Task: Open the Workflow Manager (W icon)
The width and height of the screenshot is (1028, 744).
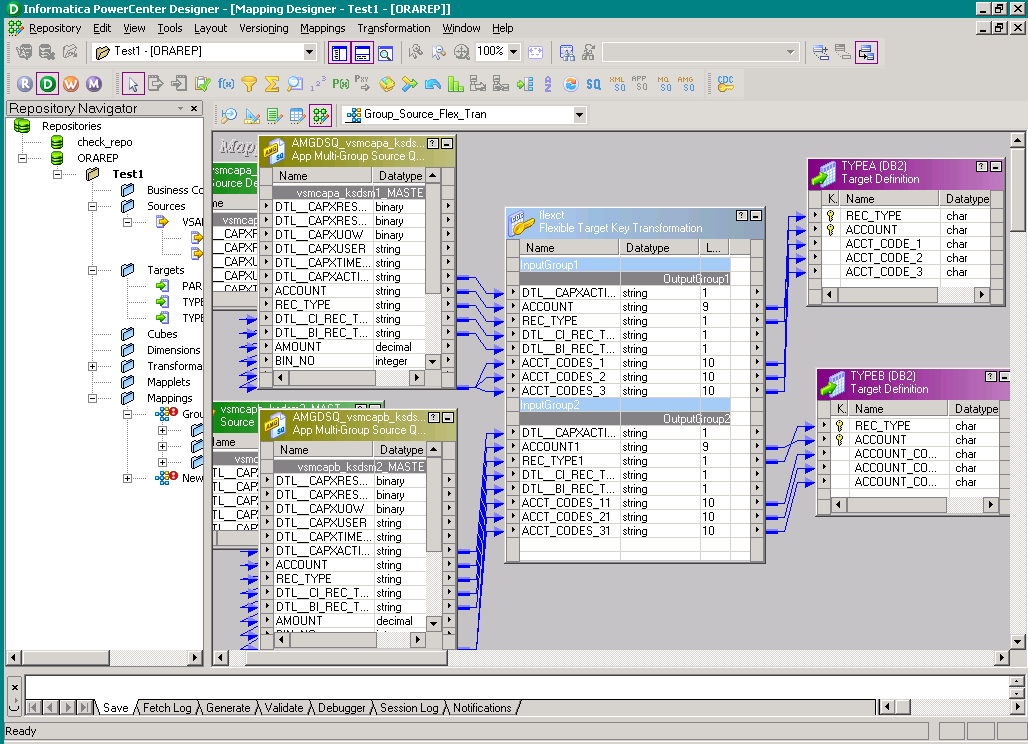Action: (x=70, y=83)
